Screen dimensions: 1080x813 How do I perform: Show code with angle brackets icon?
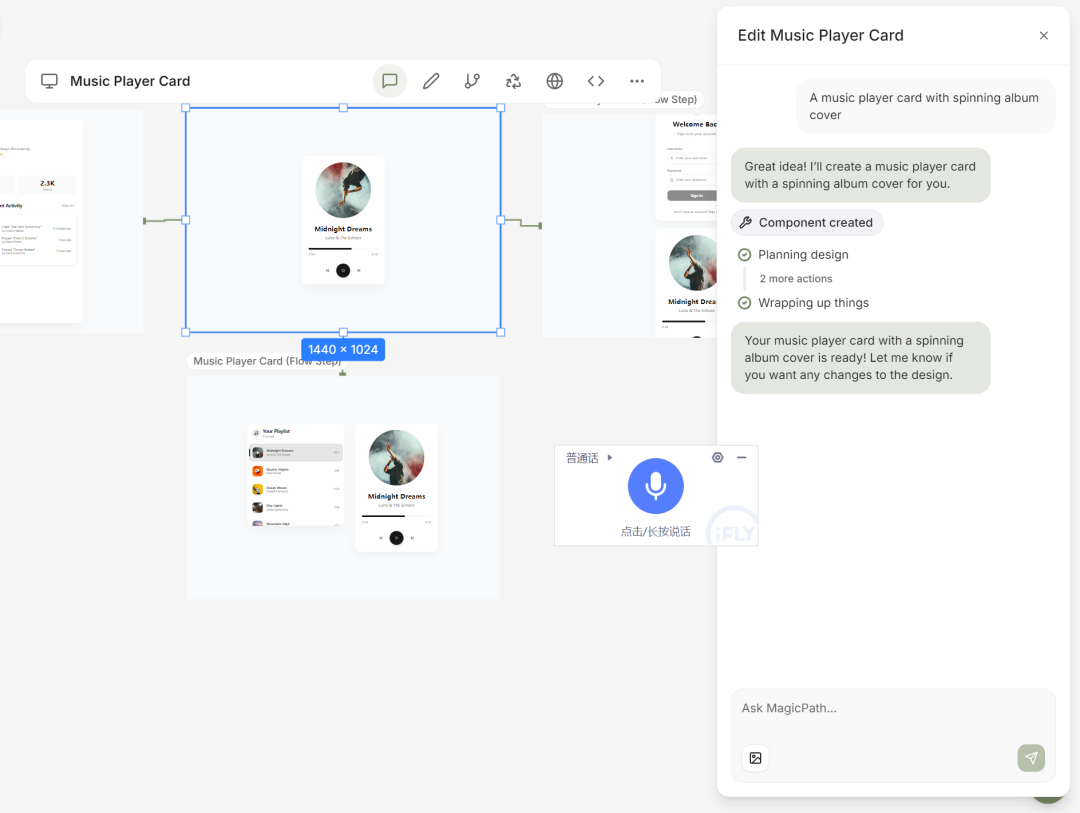[x=596, y=81]
